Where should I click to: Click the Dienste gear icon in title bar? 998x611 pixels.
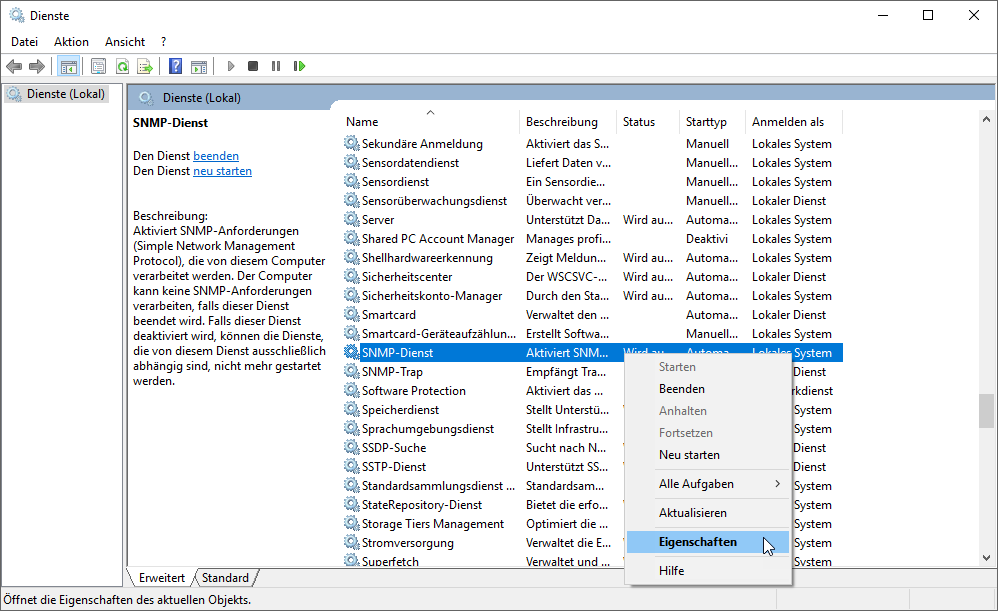point(17,15)
